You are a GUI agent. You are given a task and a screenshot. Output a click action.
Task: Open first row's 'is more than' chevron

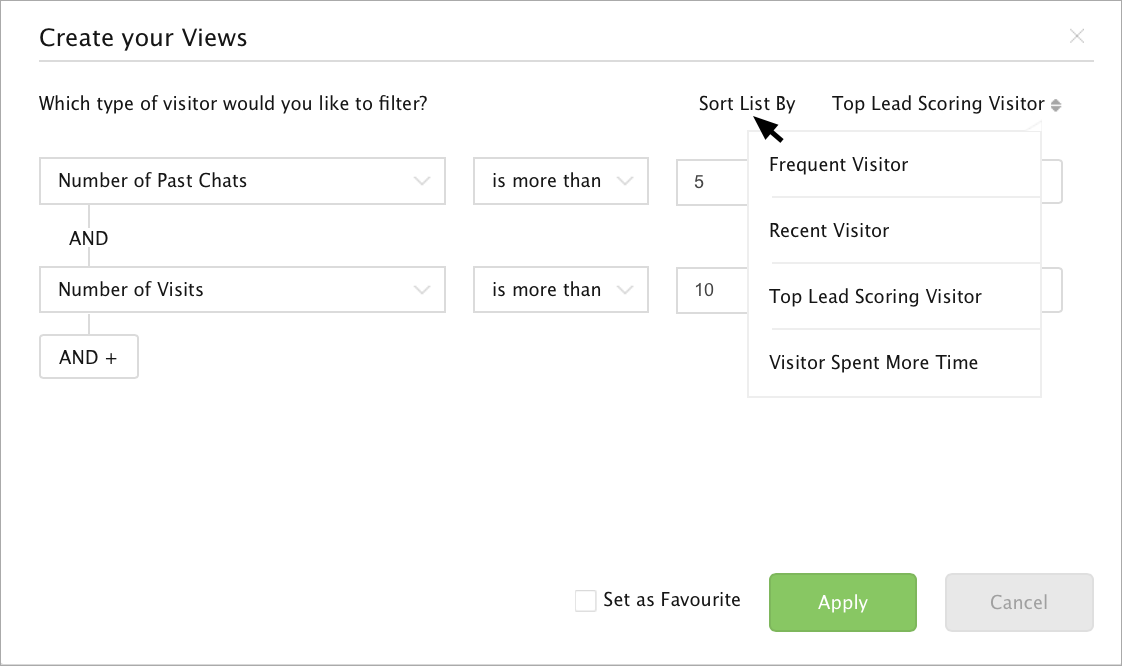click(626, 181)
